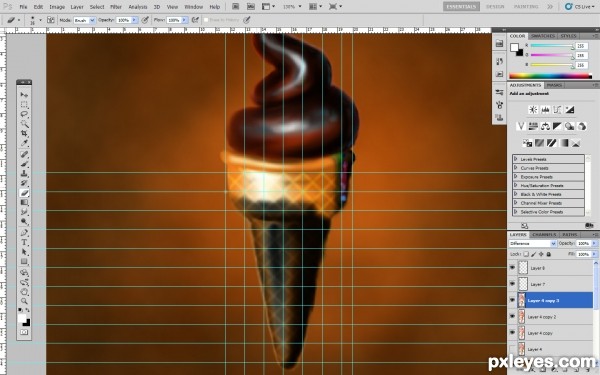Expand Curves Presets
The width and height of the screenshot is (600, 375).
(x=515, y=168)
